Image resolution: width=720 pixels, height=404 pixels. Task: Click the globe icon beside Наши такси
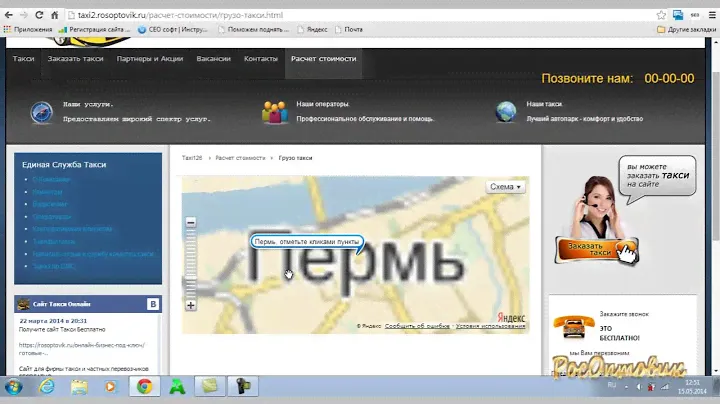click(x=507, y=111)
